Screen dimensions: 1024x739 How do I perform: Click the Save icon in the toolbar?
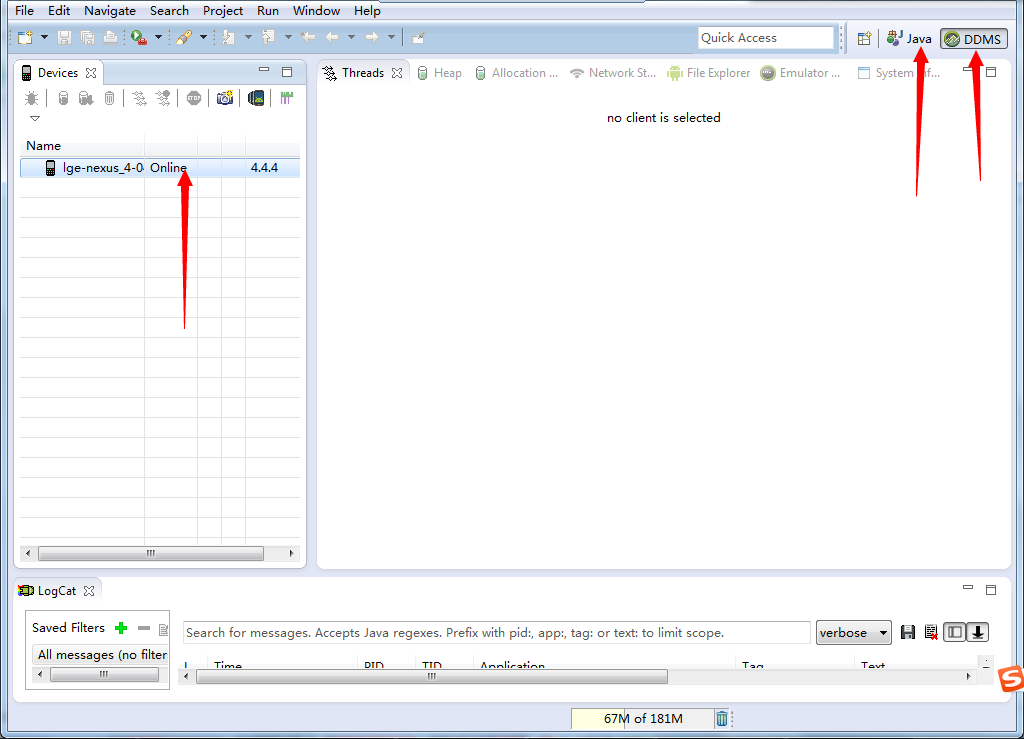(64, 38)
